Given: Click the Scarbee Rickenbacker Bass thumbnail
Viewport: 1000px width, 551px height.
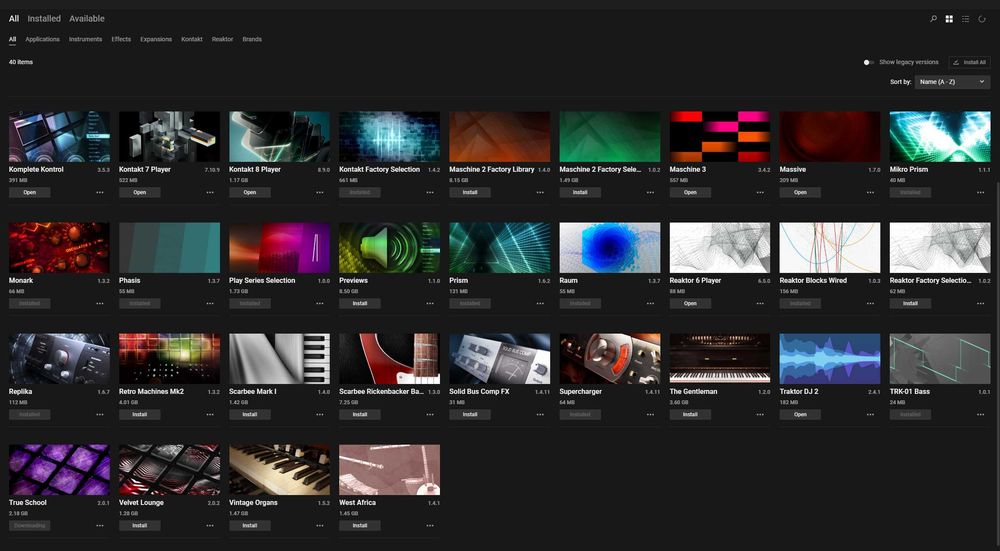Looking at the screenshot, I should [x=390, y=358].
